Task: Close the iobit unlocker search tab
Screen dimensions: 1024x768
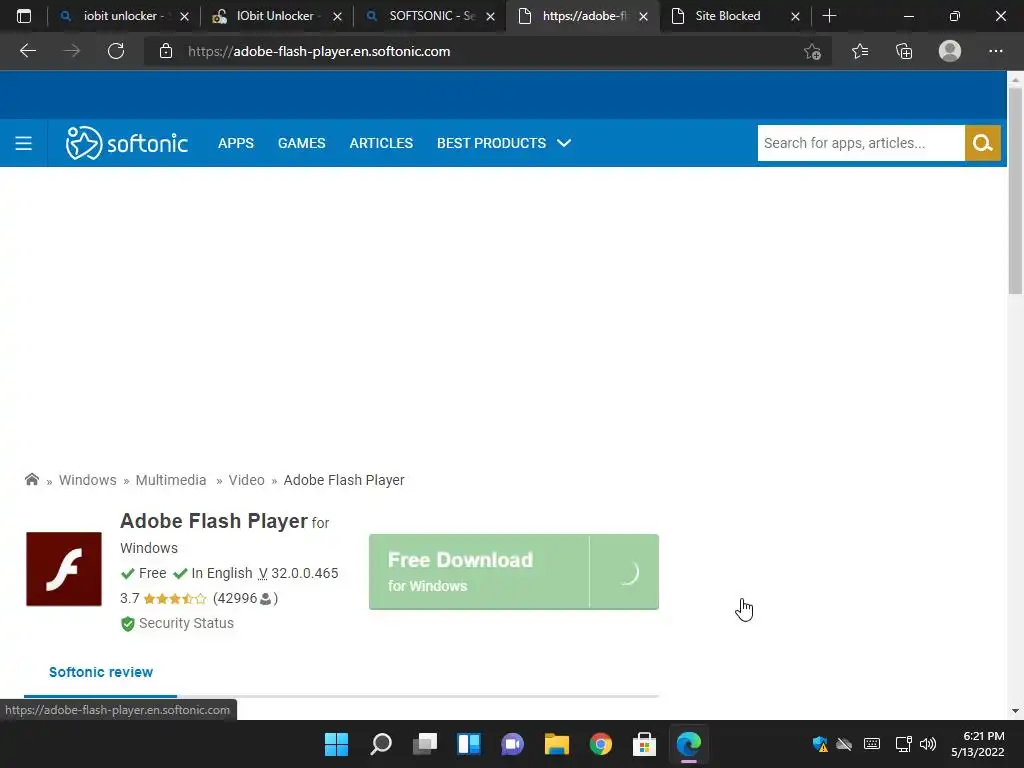Action: click(184, 16)
